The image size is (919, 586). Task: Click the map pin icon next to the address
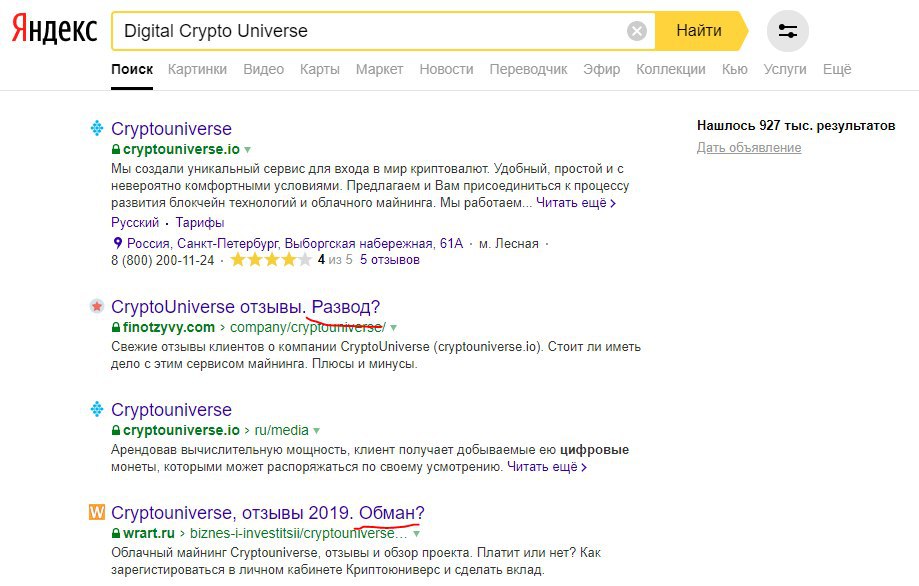click(117, 243)
